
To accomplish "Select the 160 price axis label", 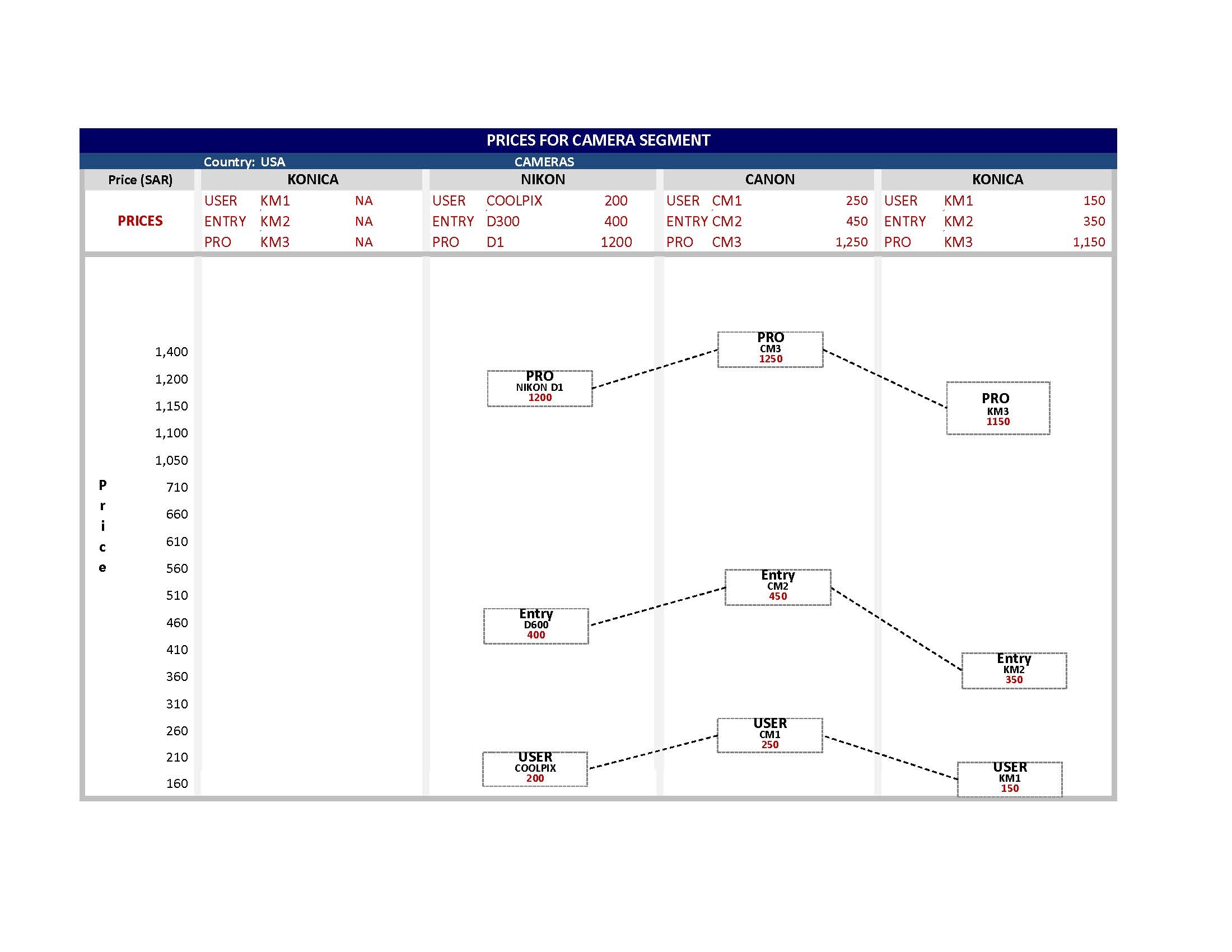I will [x=177, y=783].
